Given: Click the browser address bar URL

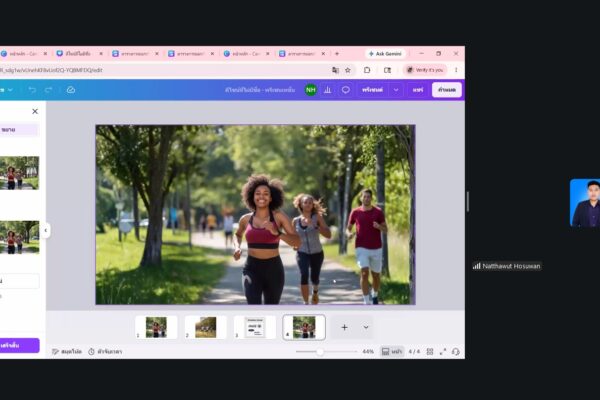Looking at the screenshot, I should [51, 70].
